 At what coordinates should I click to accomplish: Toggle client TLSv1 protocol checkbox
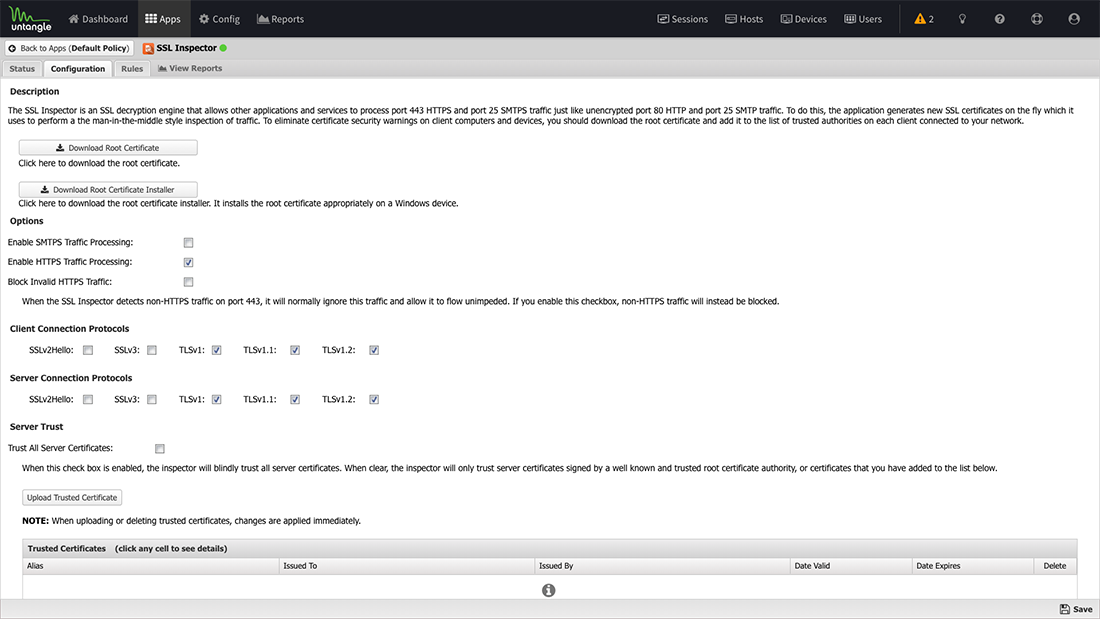(217, 350)
